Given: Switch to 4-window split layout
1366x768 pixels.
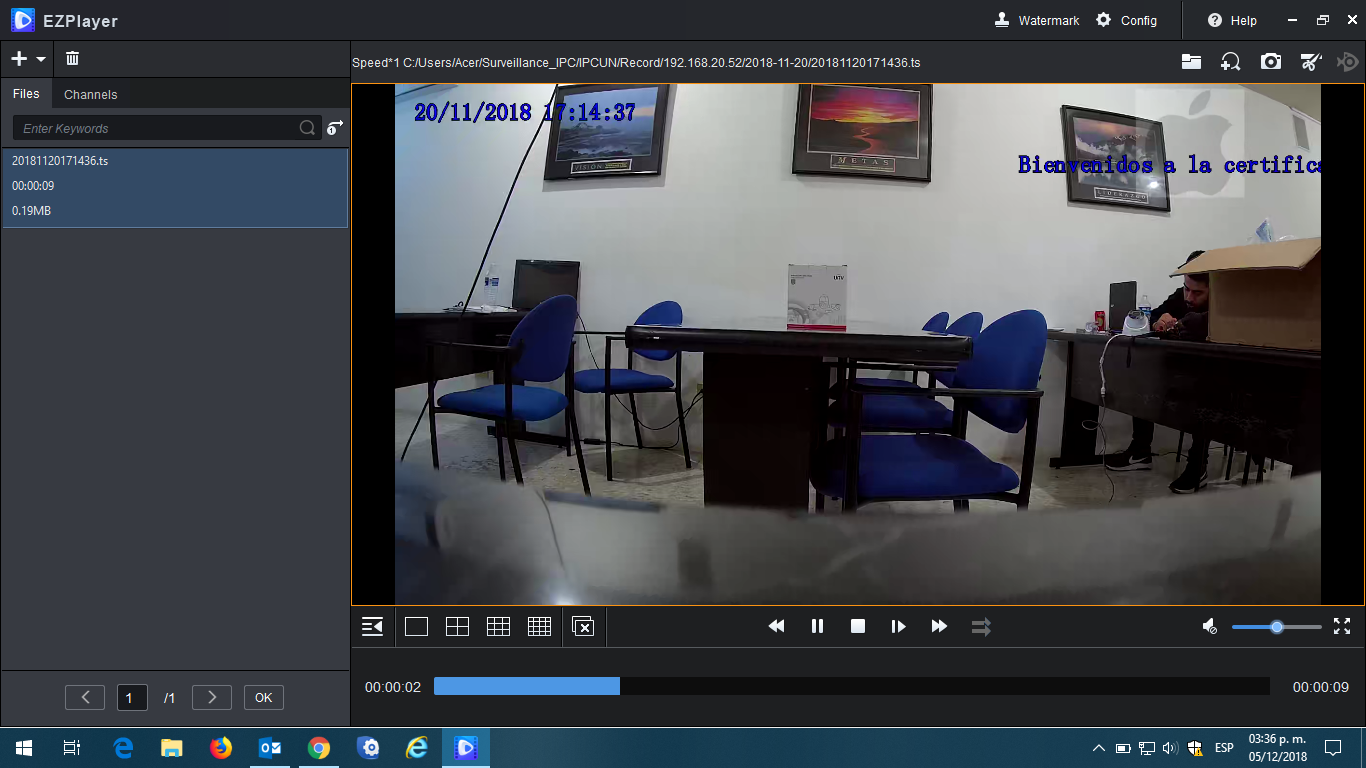Looking at the screenshot, I should (457, 626).
